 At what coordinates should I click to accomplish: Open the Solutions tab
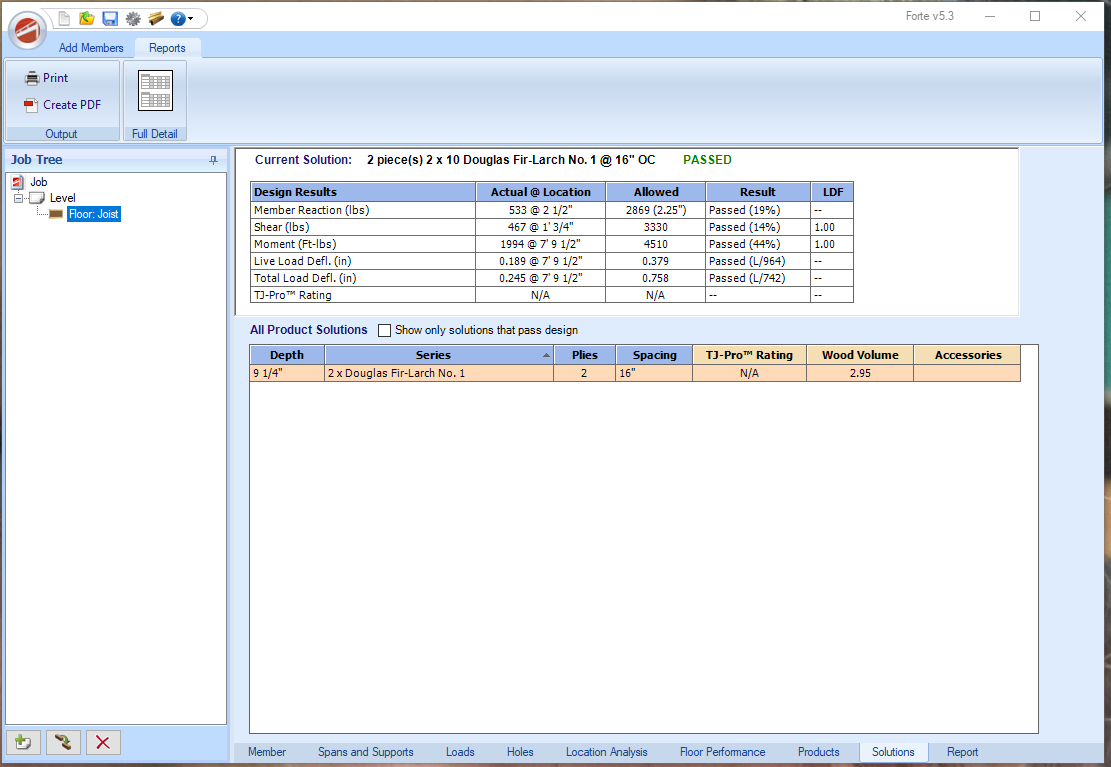[893, 752]
